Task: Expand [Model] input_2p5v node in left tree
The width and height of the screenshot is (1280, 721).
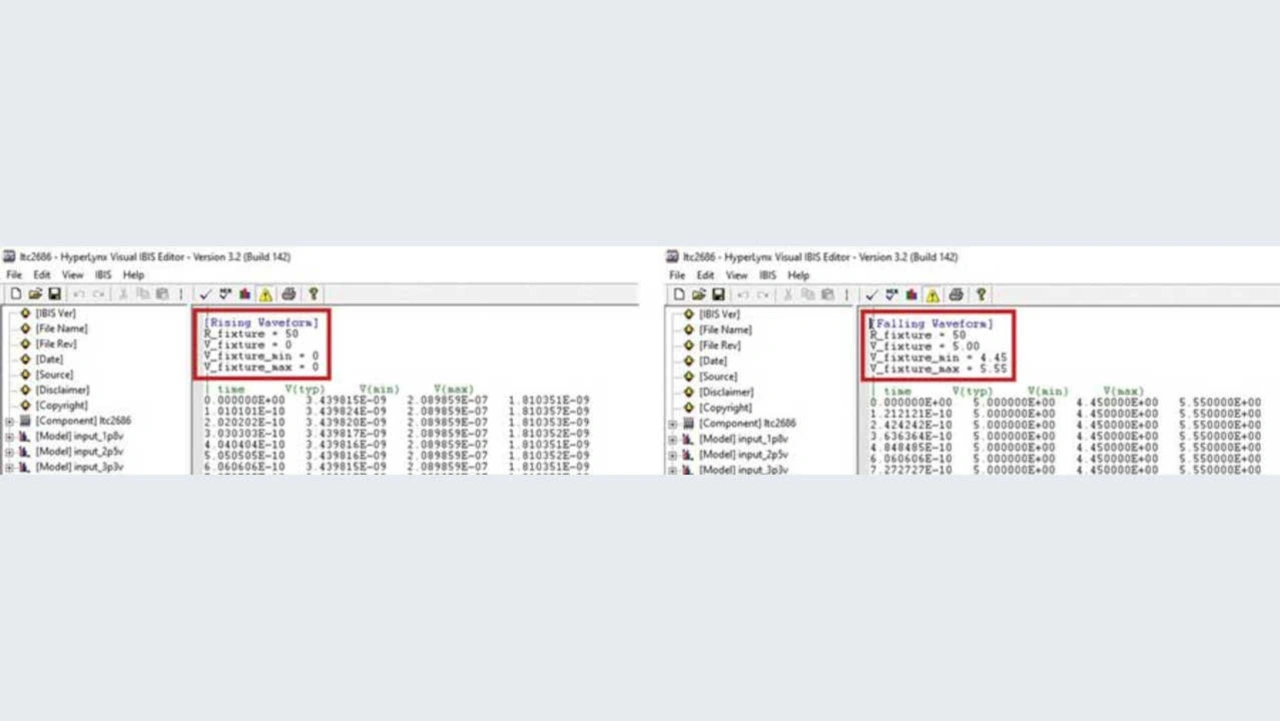Action: pos(9,452)
